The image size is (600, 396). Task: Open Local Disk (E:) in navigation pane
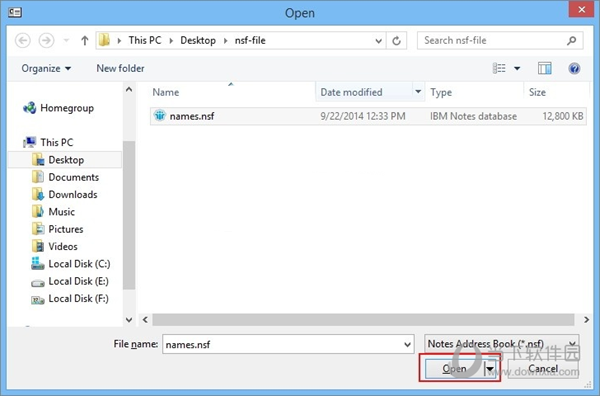point(78,281)
